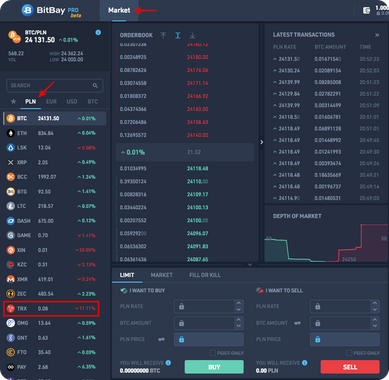The width and height of the screenshot is (389, 380).
Task: Select the DASH coin icon
Action: pyautogui.click(x=11, y=221)
